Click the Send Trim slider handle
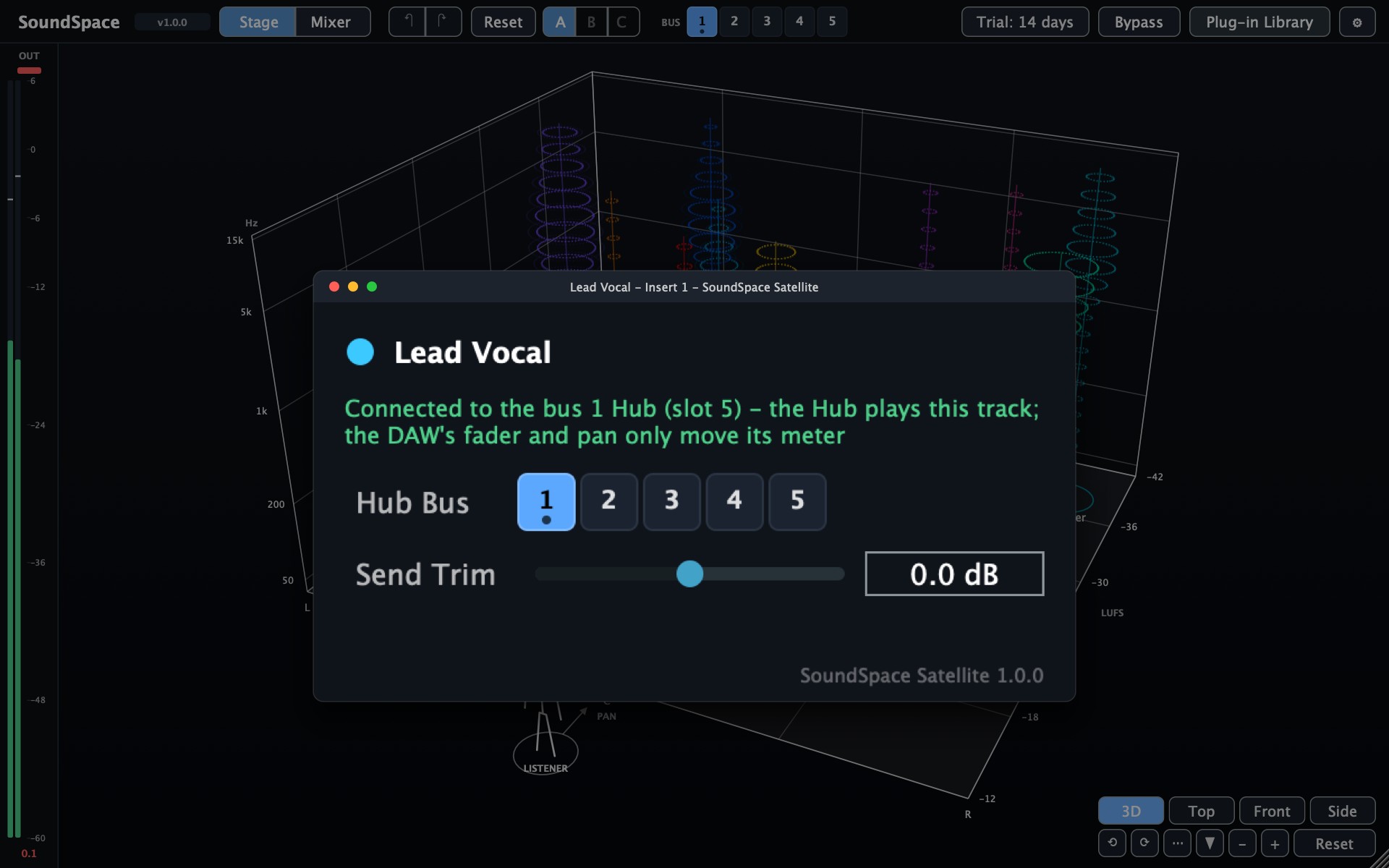 tap(689, 574)
